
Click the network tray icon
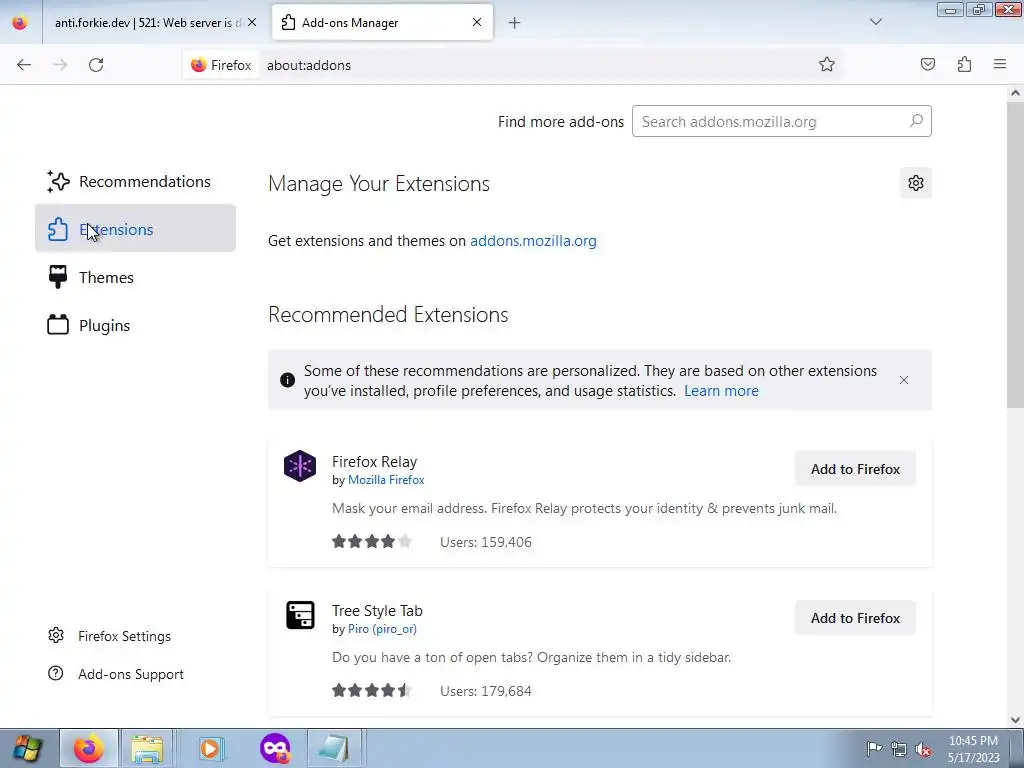899,749
